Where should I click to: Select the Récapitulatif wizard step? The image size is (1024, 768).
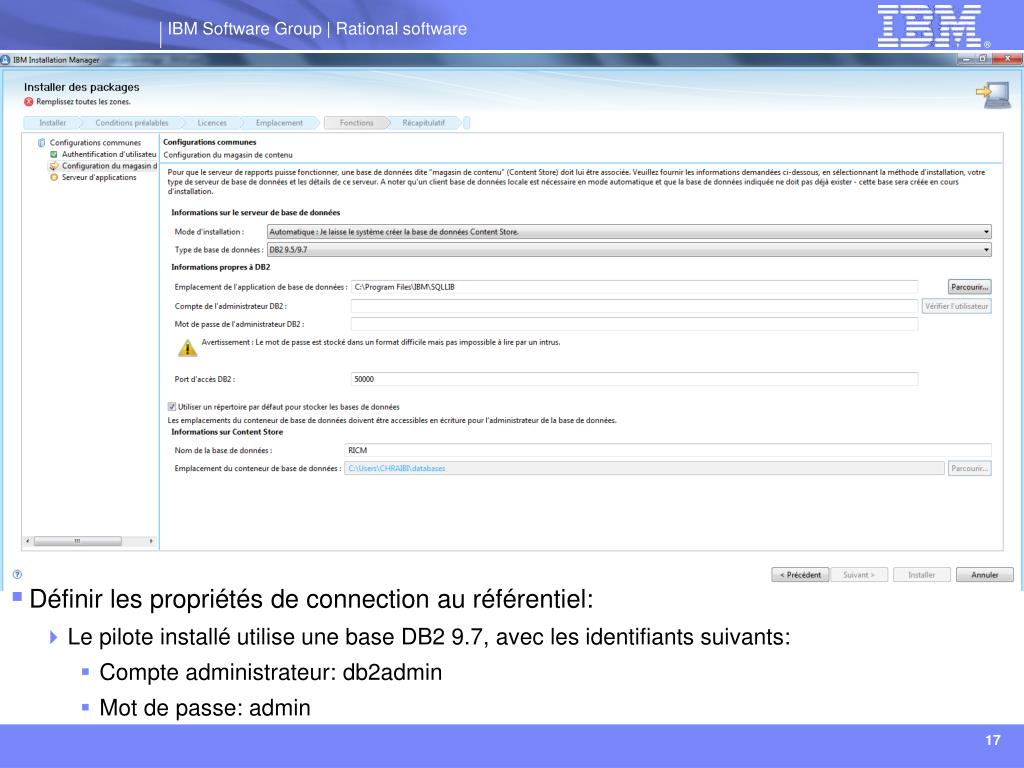[424, 123]
